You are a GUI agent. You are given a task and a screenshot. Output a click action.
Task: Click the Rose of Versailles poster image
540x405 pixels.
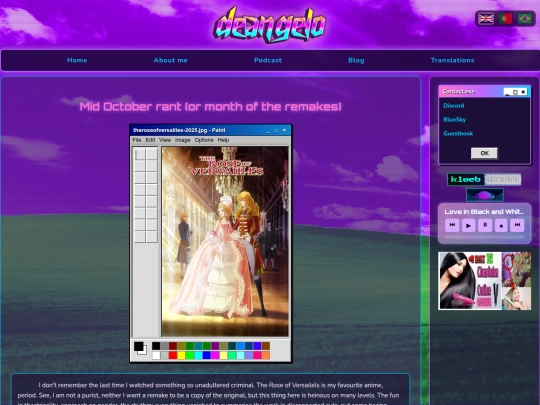(x=225, y=241)
